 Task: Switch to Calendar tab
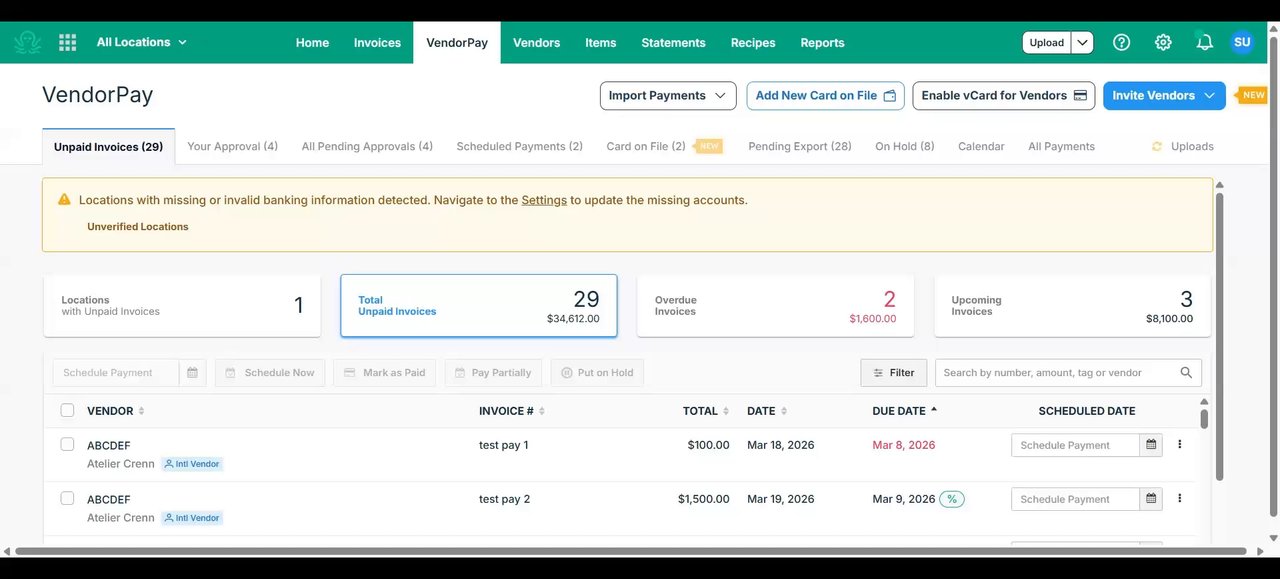pos(981,146)
